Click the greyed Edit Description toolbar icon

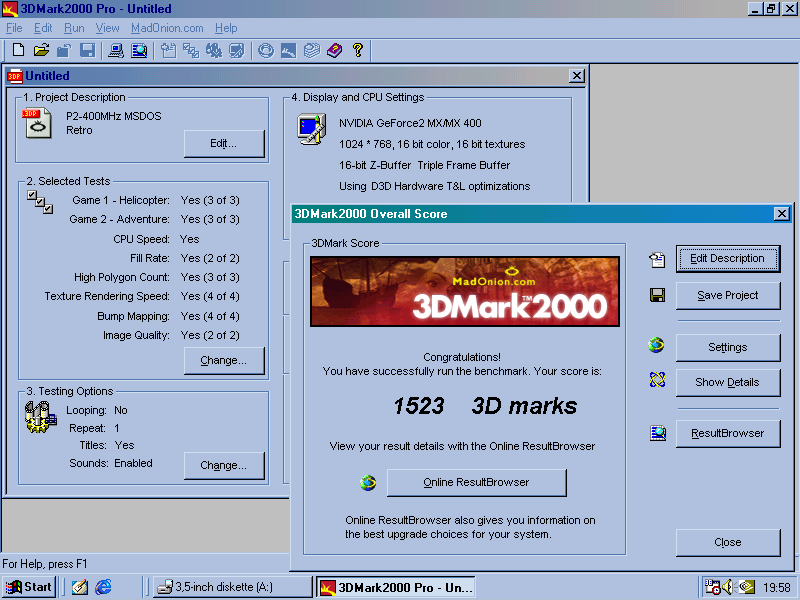coord(168,50)
